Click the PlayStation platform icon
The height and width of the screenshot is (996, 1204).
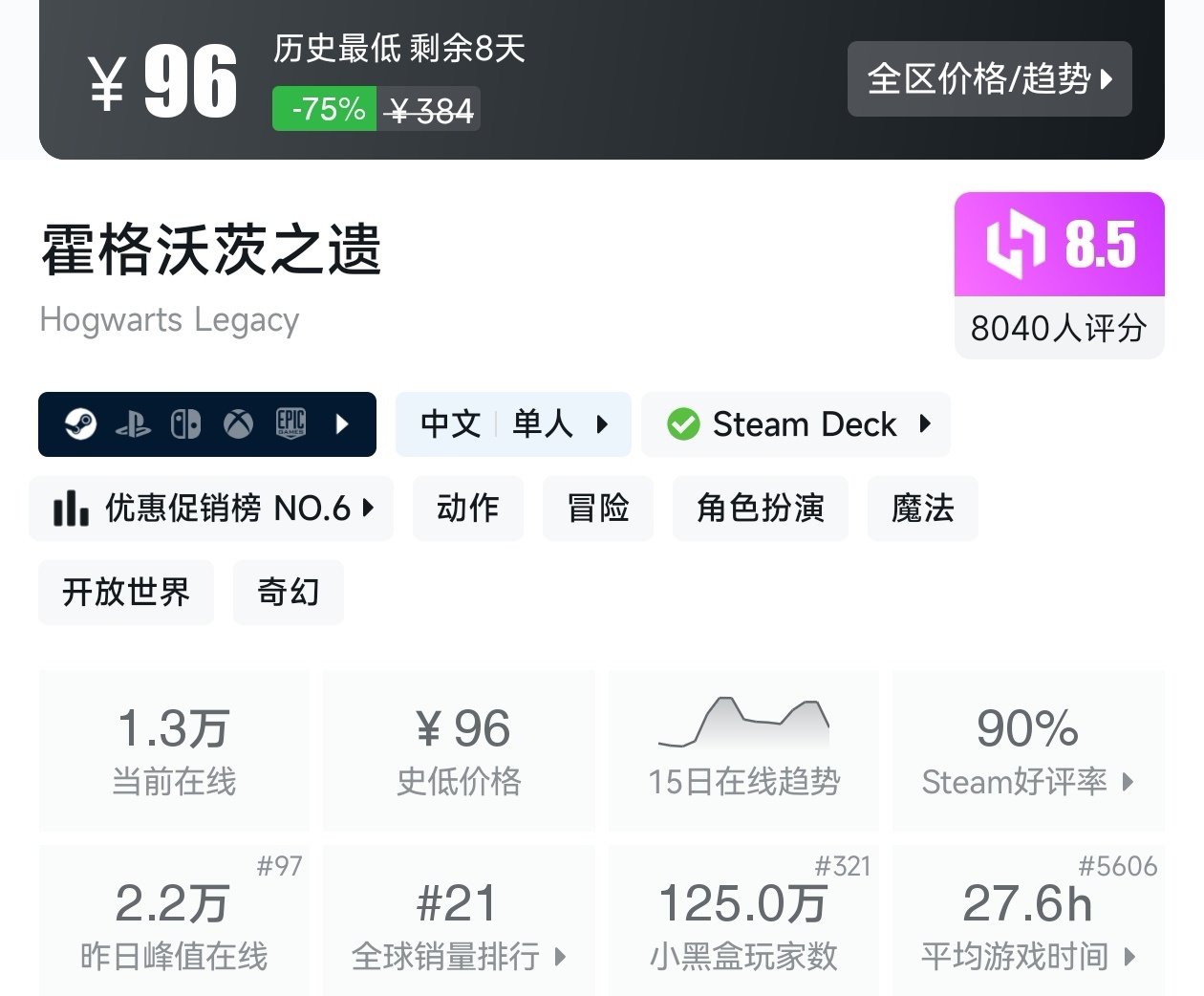point(133,425)
